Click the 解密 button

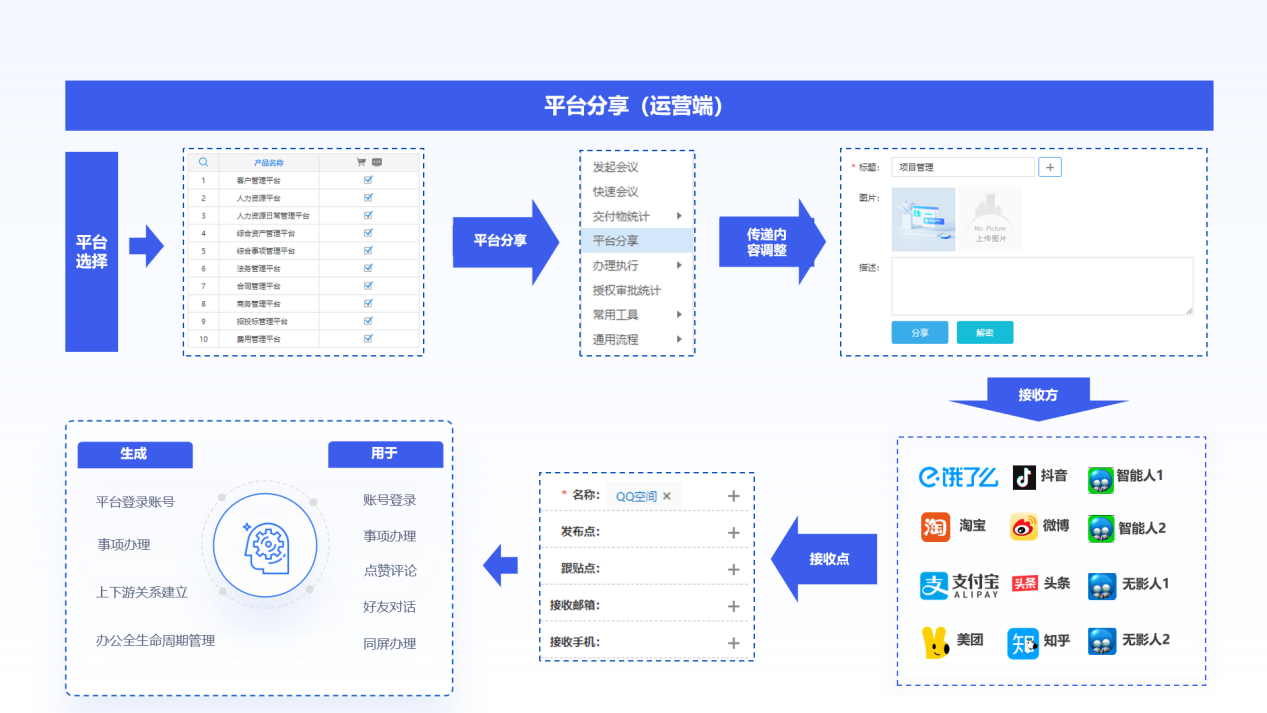click(984, 333)
